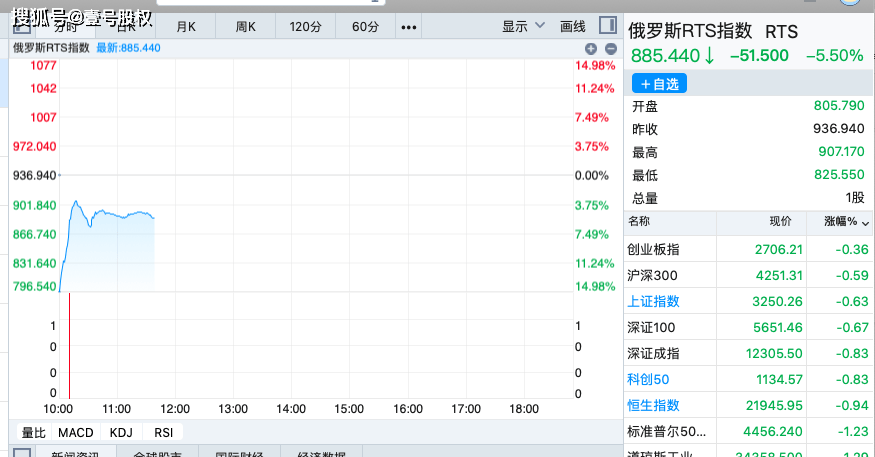
Task: Click latest price label 最新:885.440
Action: pyautogui.click(x=128, y=48)
